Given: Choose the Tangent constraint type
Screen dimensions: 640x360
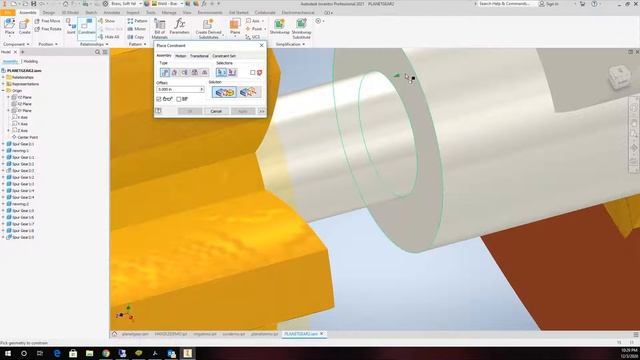Looking at the screenshot, I should [184, 72].
